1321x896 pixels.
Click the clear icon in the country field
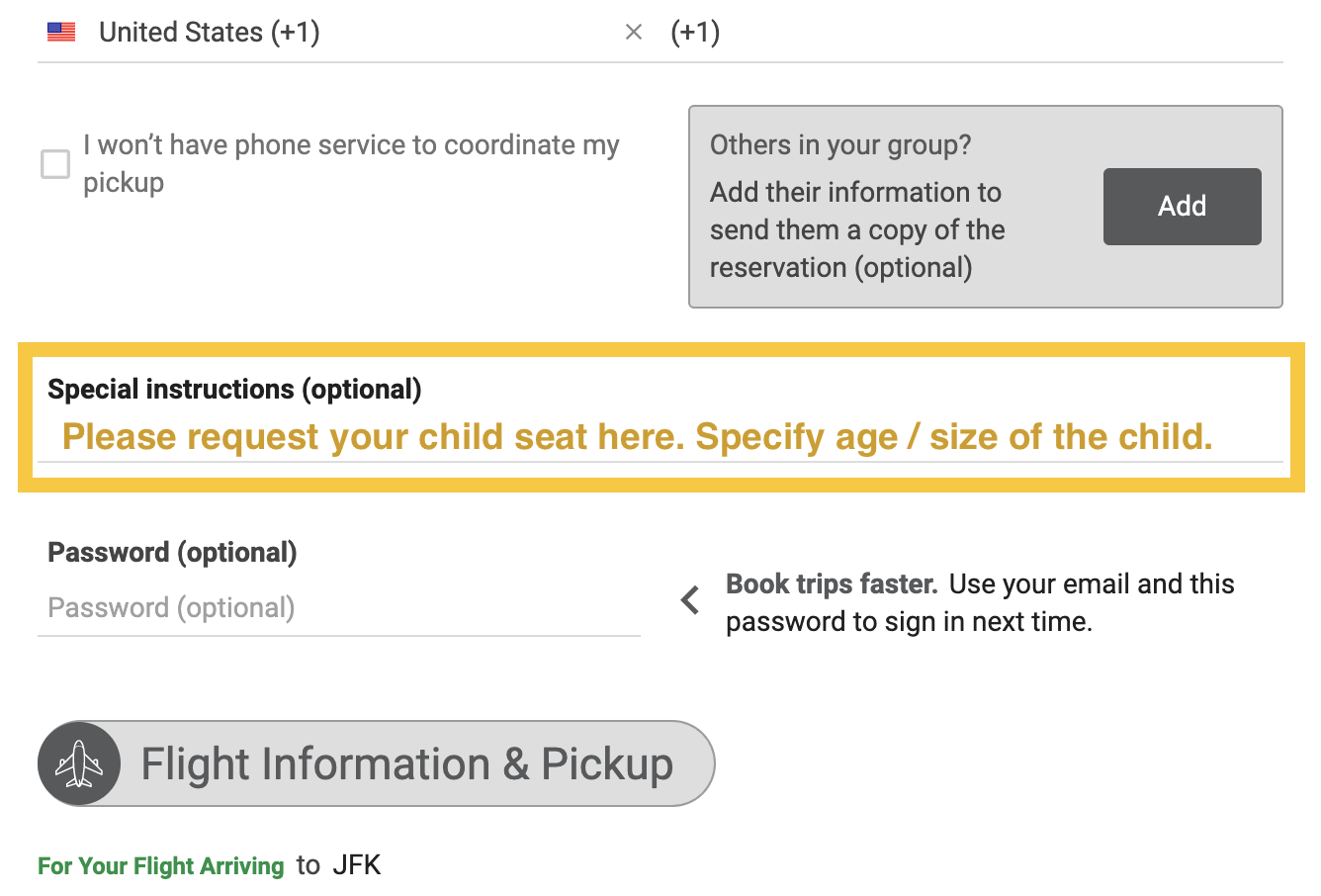[633, 32]
